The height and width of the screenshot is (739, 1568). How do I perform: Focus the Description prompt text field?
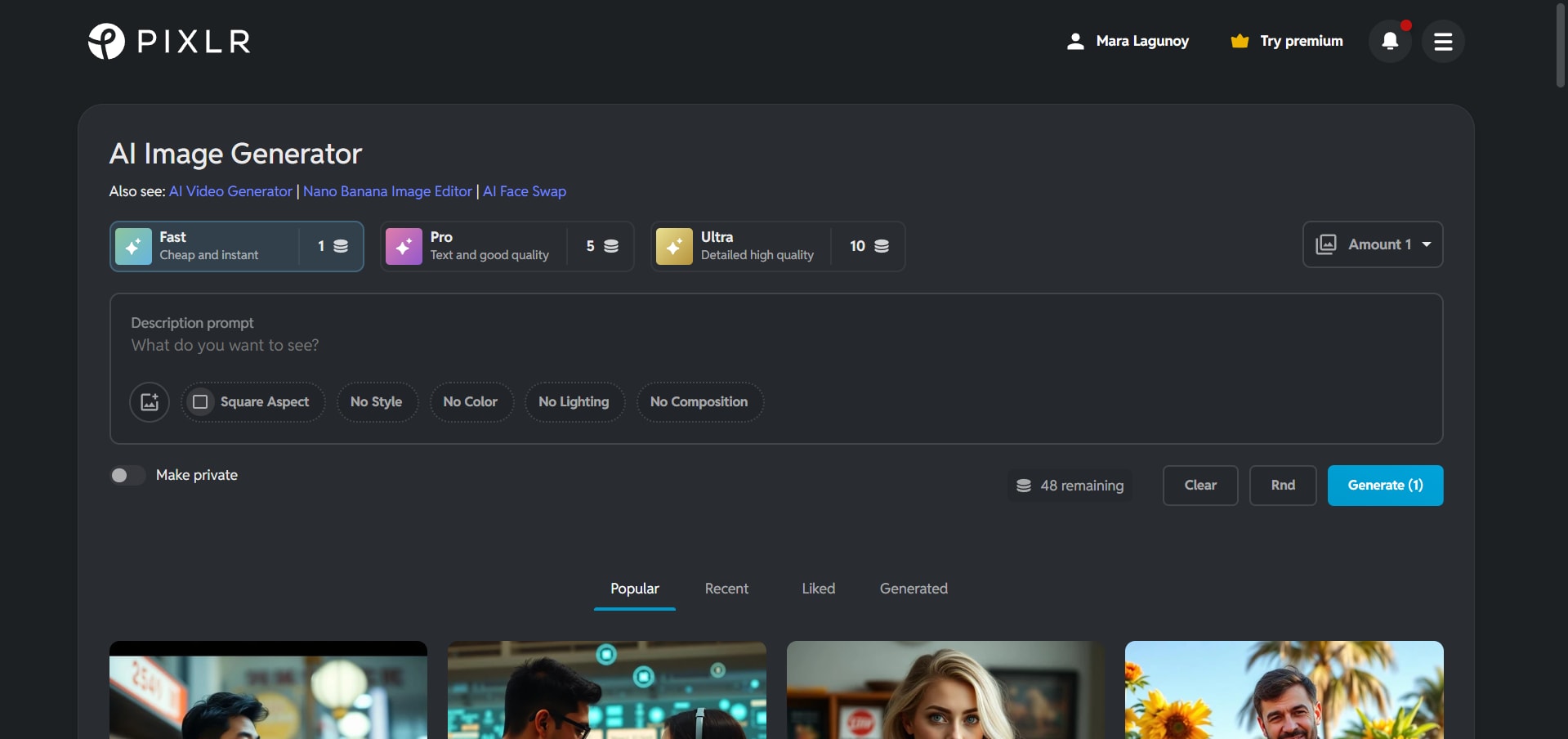pos(776,345)
